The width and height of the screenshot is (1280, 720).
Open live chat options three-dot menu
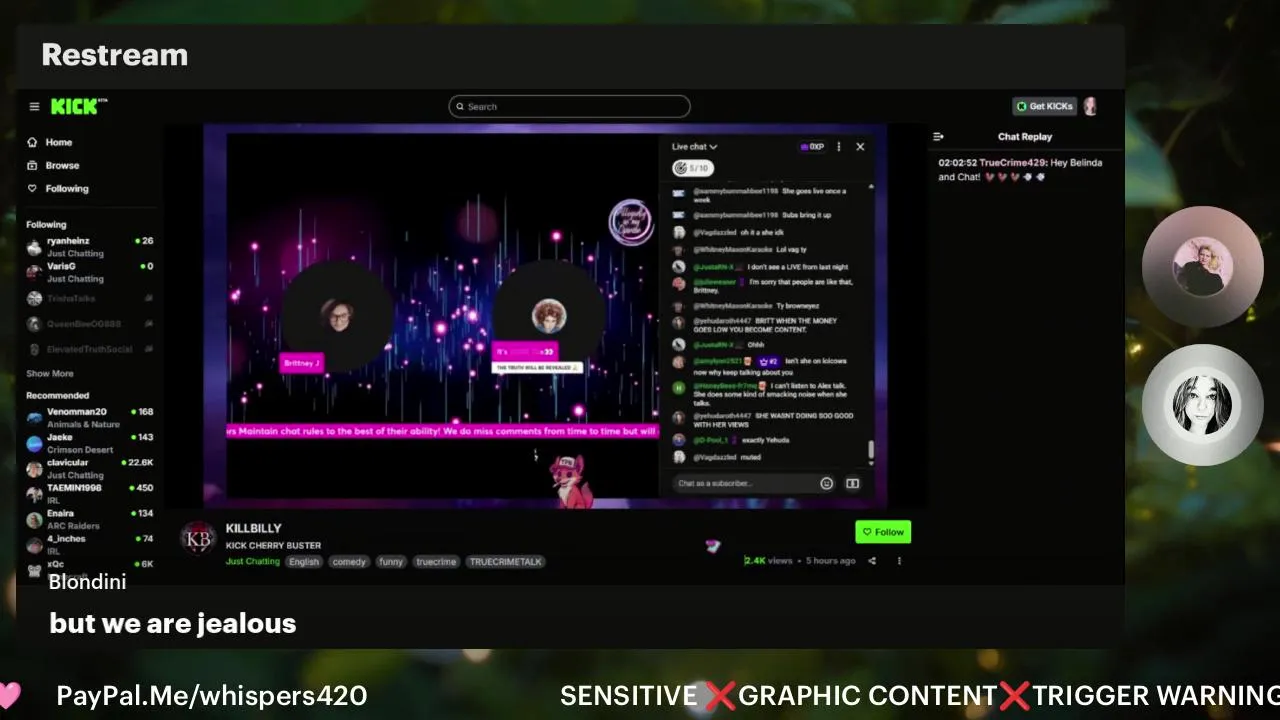point(838,147)
